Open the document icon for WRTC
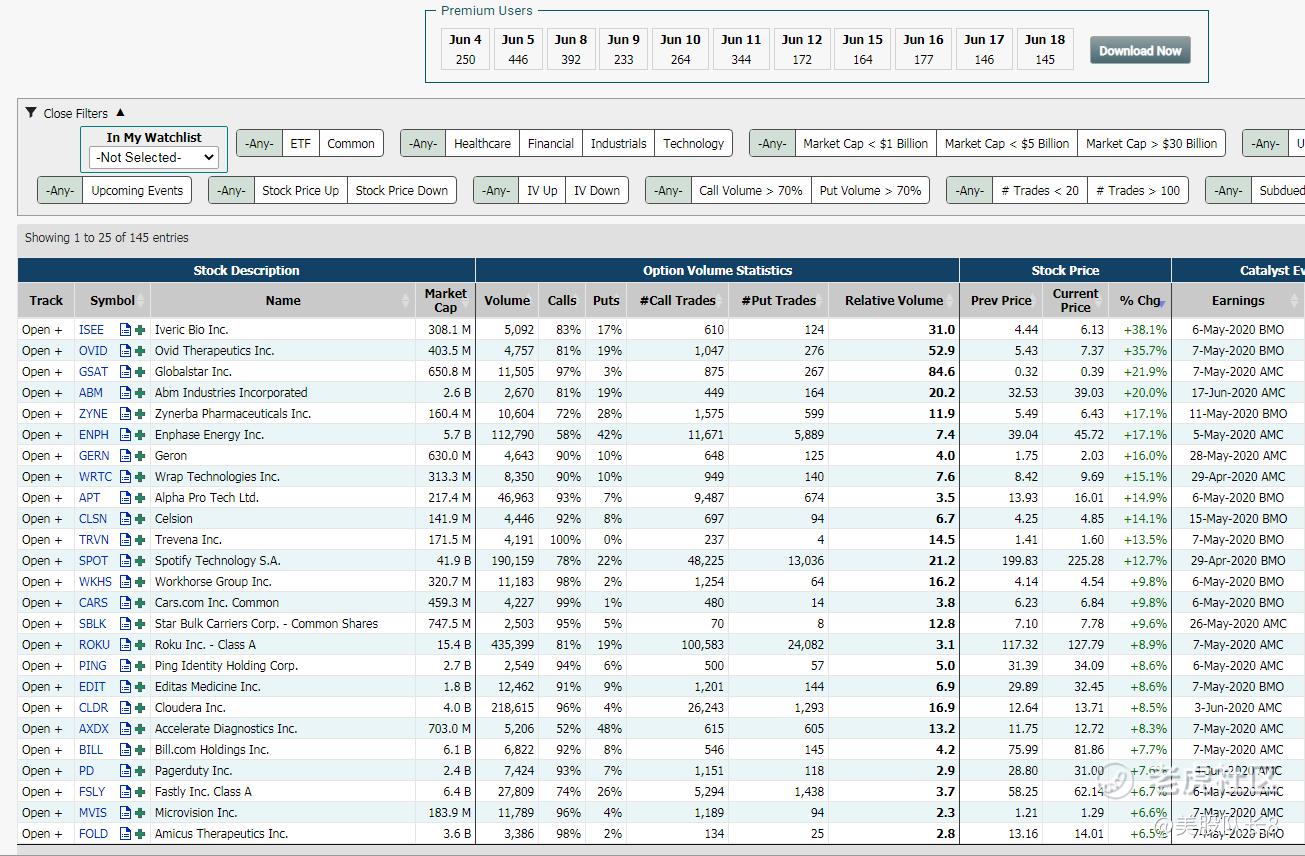Screen dimensions: 1305x856 (x=126, y=477)
